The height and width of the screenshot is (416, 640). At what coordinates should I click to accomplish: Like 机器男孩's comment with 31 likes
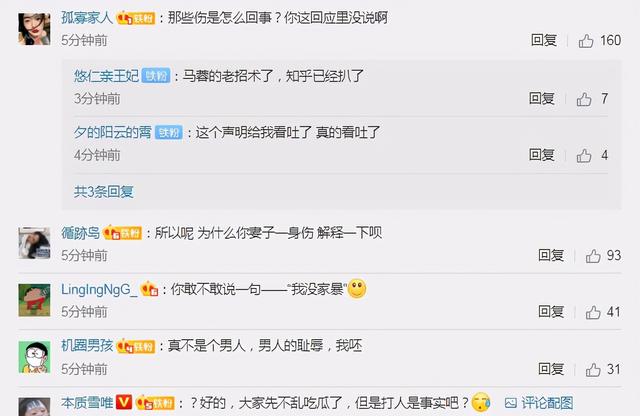[593, 369]
